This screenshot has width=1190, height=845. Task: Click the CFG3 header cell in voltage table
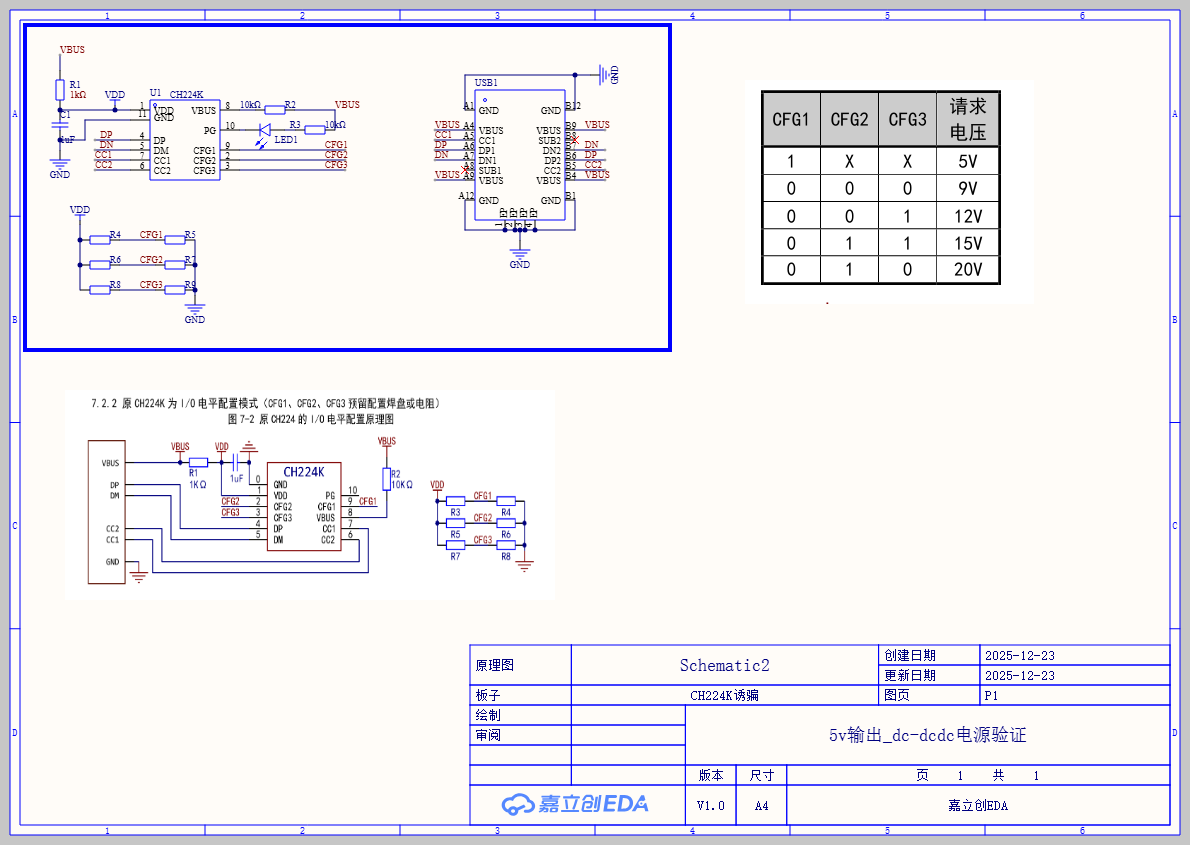point(908,119)
